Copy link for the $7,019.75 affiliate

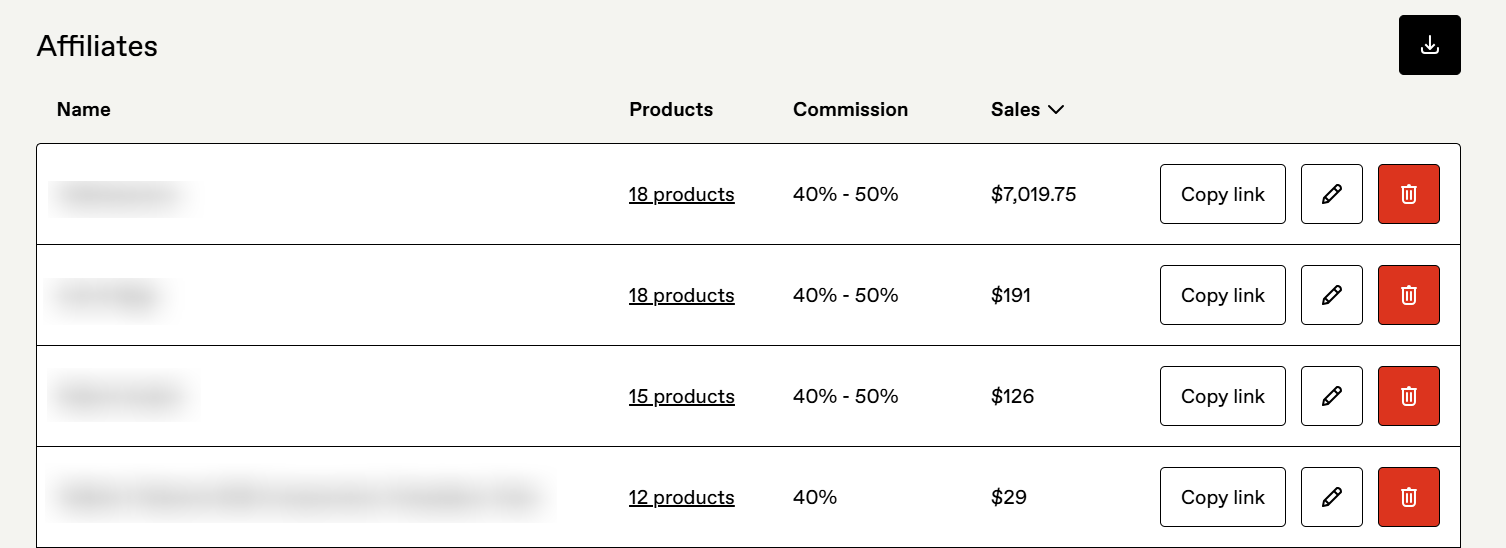[x=1222, y=194]
